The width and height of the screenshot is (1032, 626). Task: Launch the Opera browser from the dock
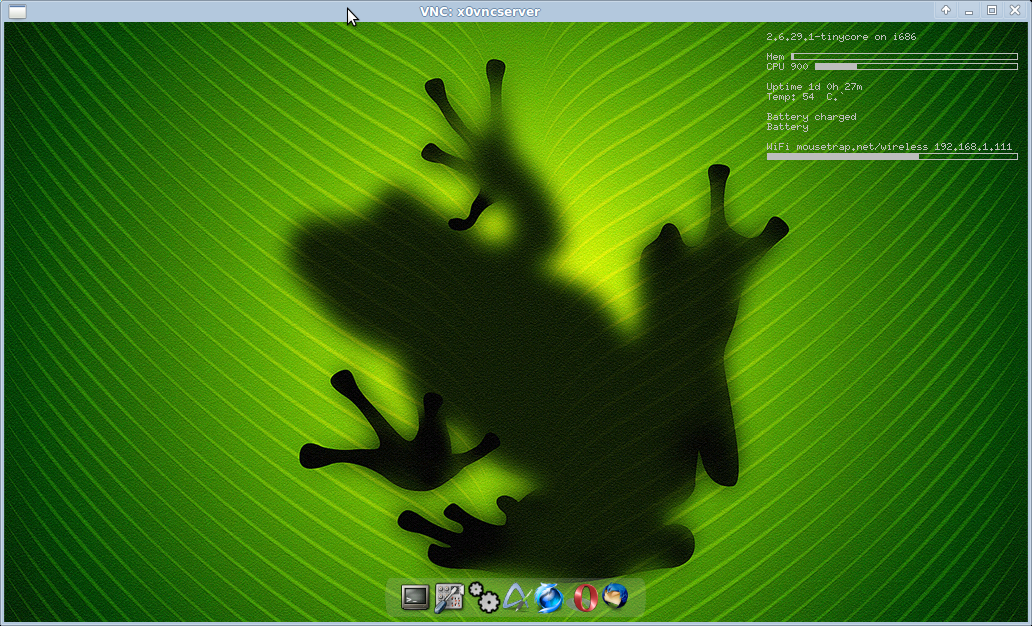click(584, 598)
